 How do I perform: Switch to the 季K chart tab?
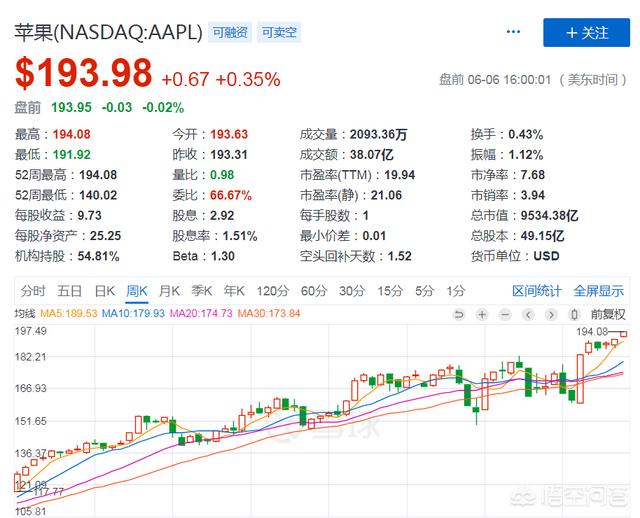tap(202, 291)
